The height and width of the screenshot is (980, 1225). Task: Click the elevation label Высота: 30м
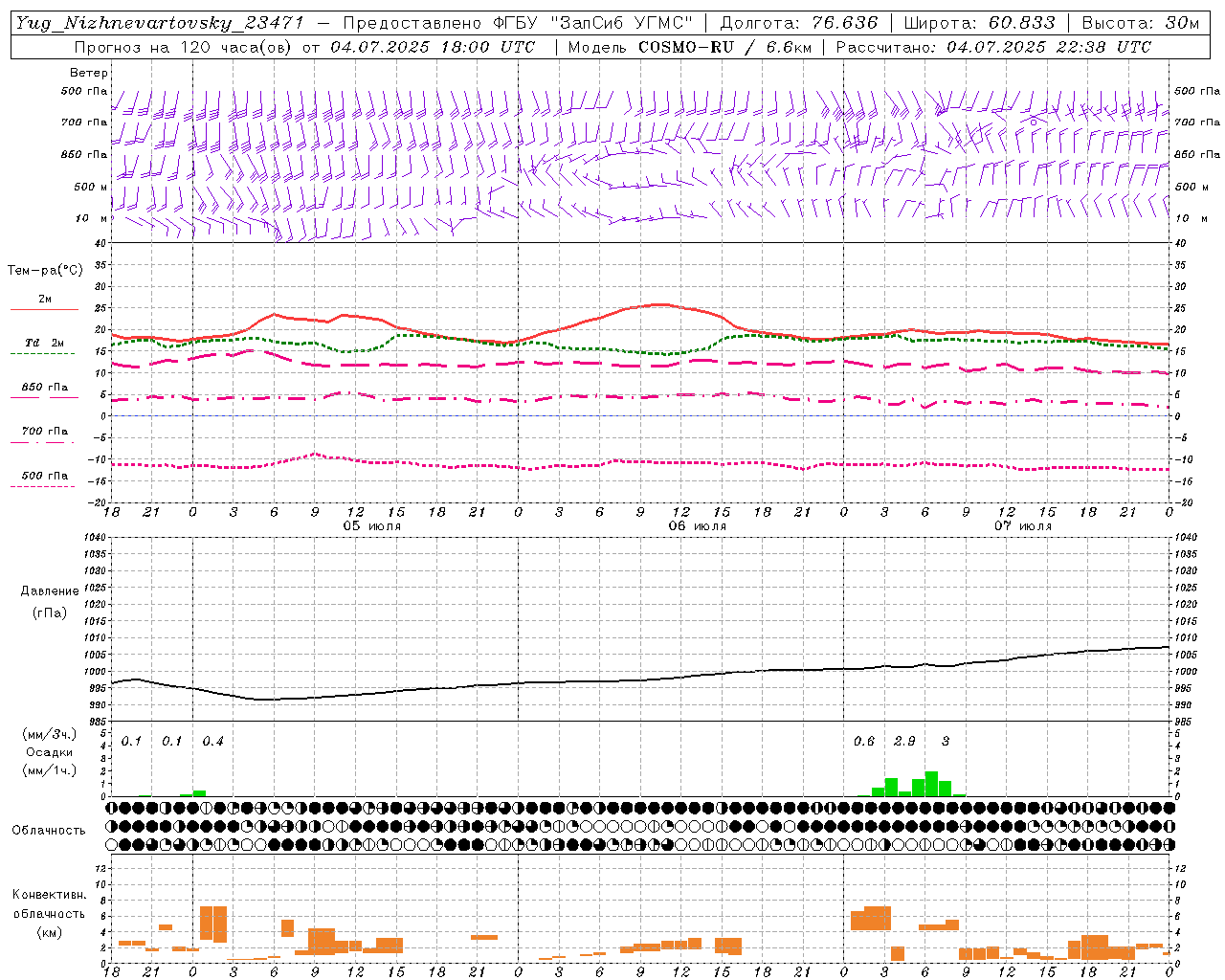click(x=1141, y=23)
